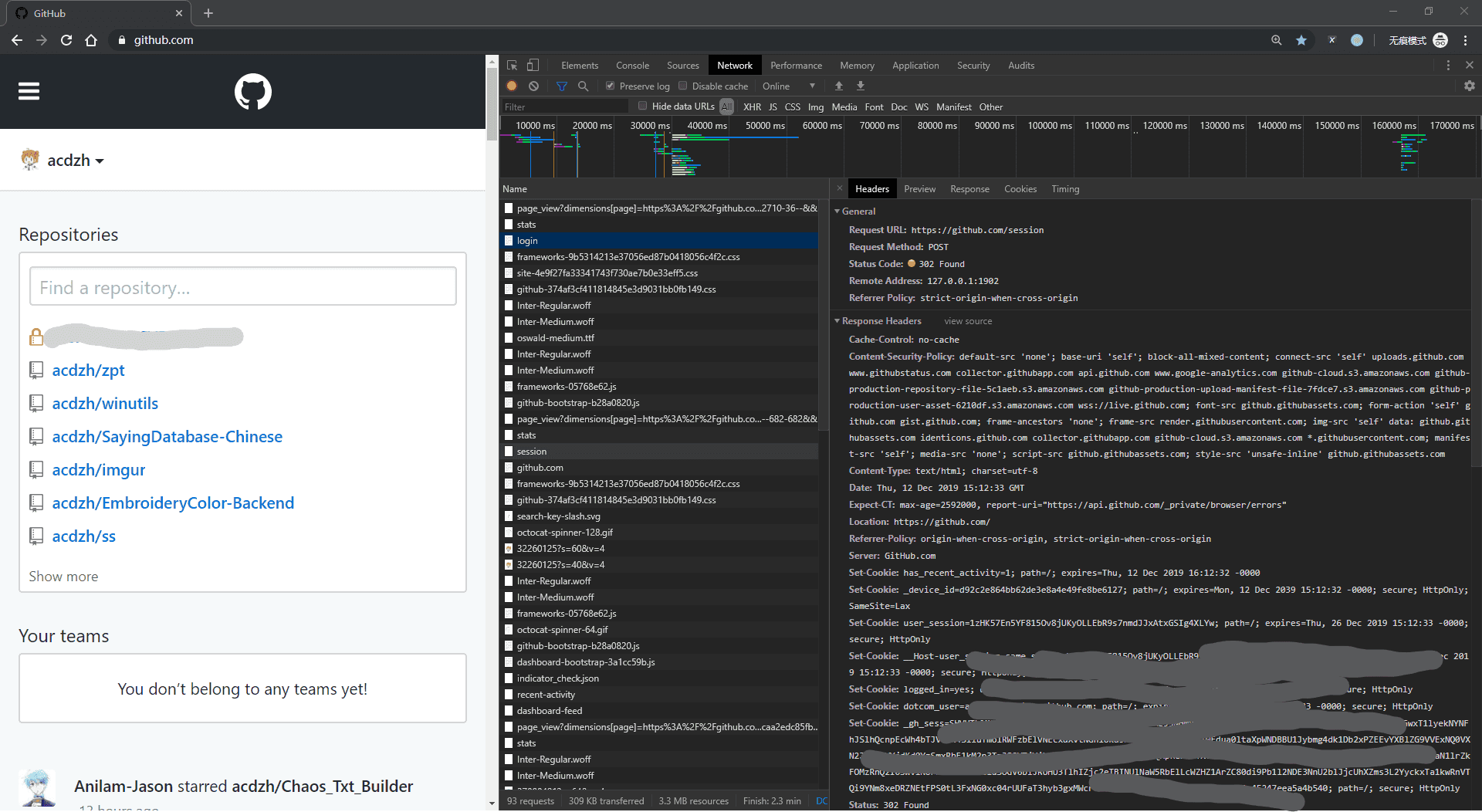The height and width of the screenshot is (812, 1482).
Task: Clear the network log
Action: (x=533, y=86)
